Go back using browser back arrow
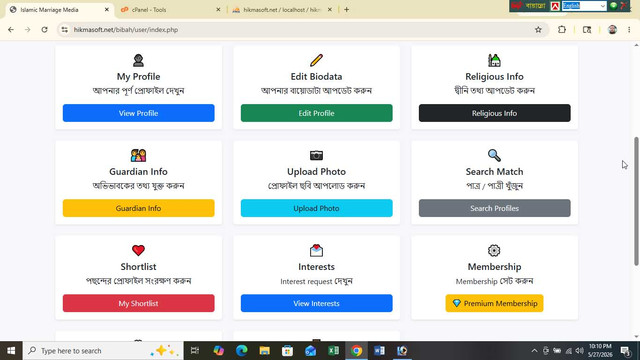The height and width of the screenshot is (360, 640). (11, 30)
